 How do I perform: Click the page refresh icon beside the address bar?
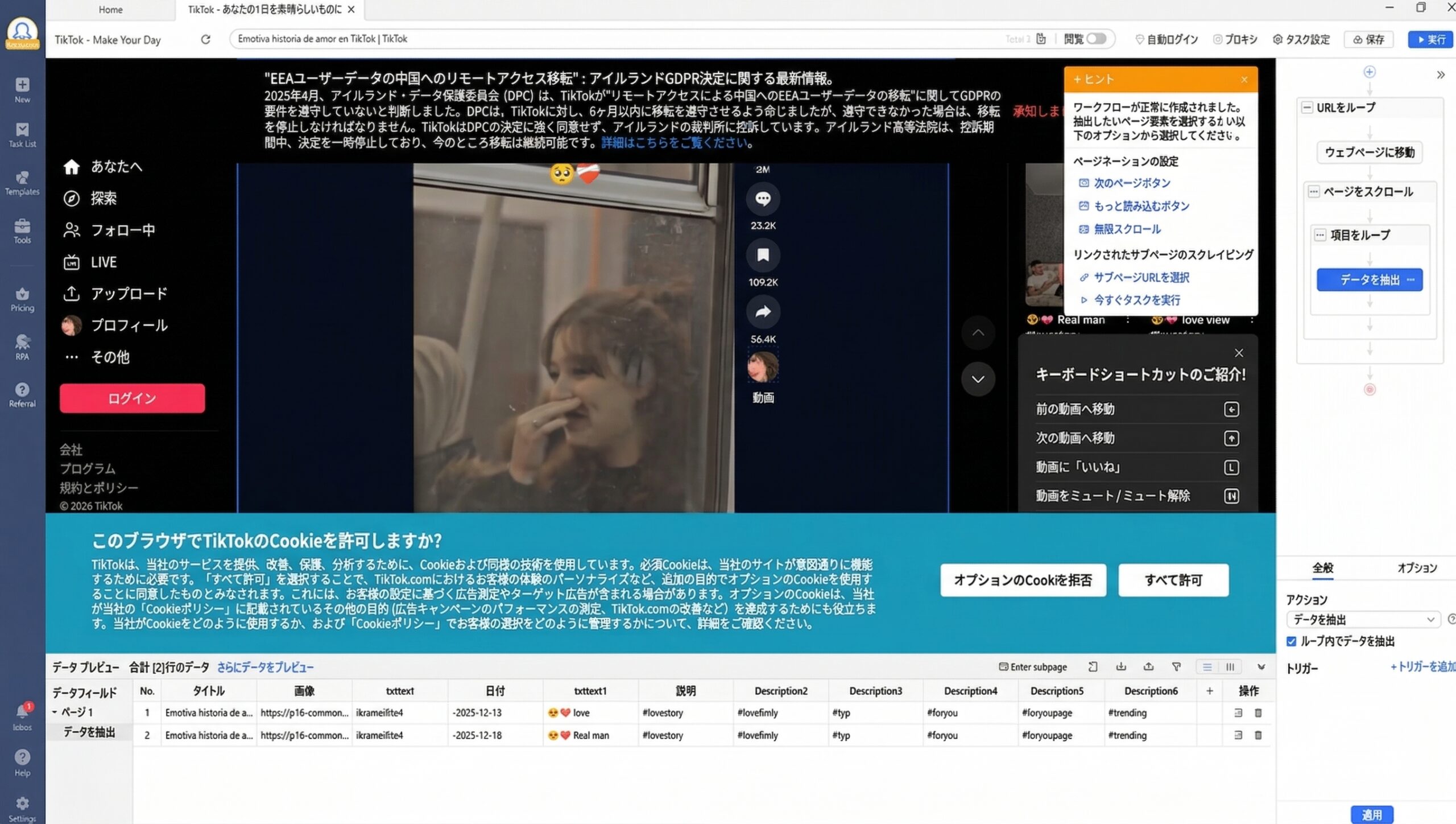tap(205, 39)
